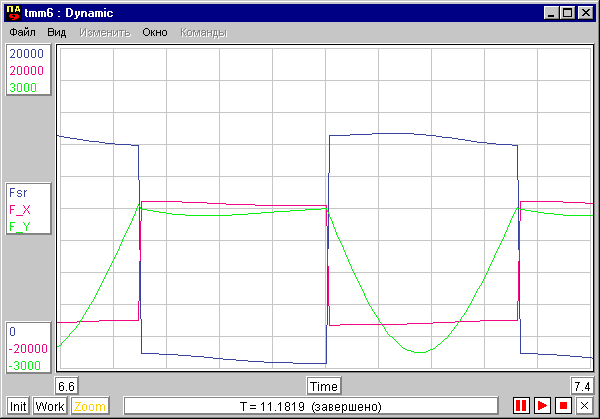Click green lower limit value -3000
The image size is (600, 419).
[24, 365]
